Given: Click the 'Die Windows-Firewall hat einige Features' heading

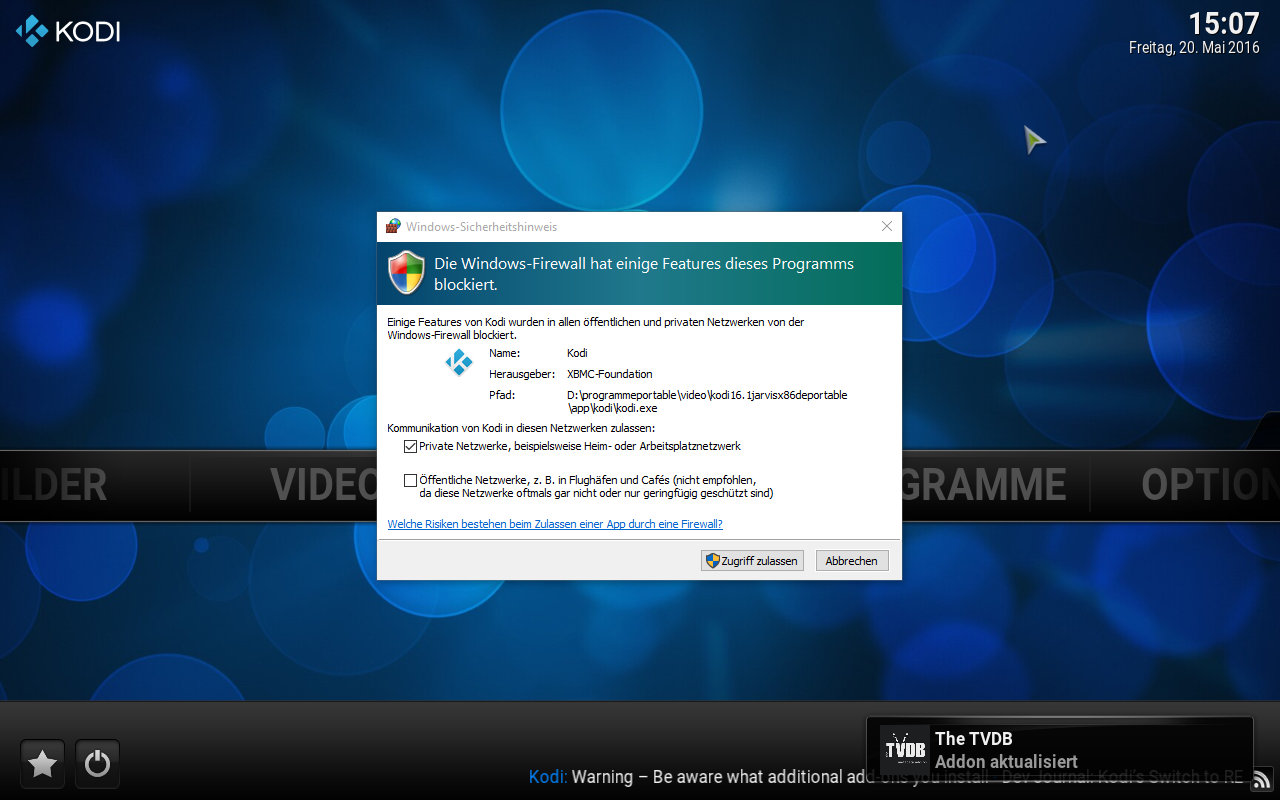Looking at the screenshot, I should [x=644, y=274].
